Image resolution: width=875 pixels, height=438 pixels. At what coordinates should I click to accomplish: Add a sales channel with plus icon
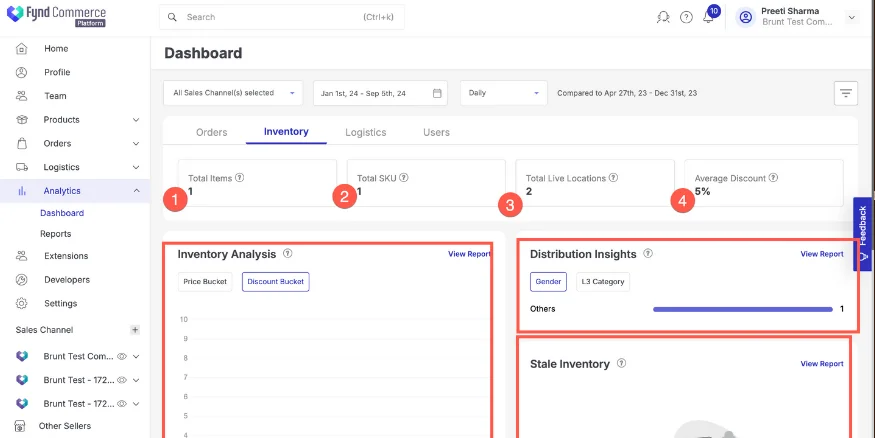tap(135, 330)
